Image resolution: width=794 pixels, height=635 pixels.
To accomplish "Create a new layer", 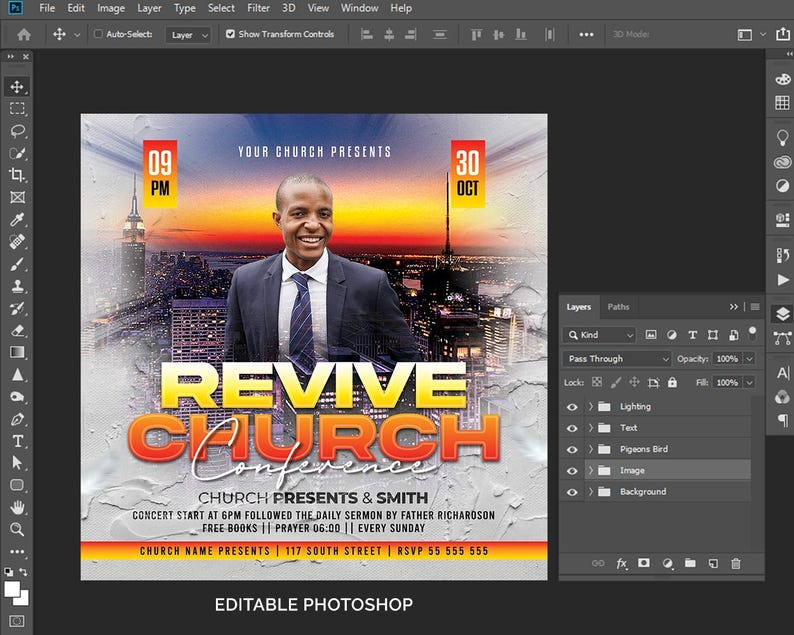I will tap(713, 563).
